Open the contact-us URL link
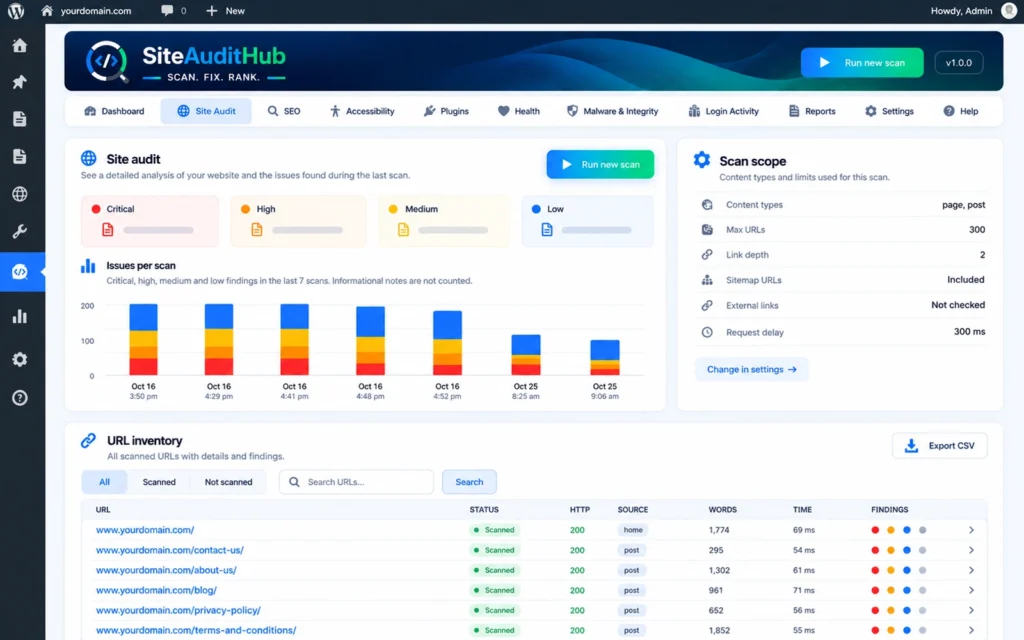The image size is (1024, 640). pyautogui.click(x=170, y=551)
